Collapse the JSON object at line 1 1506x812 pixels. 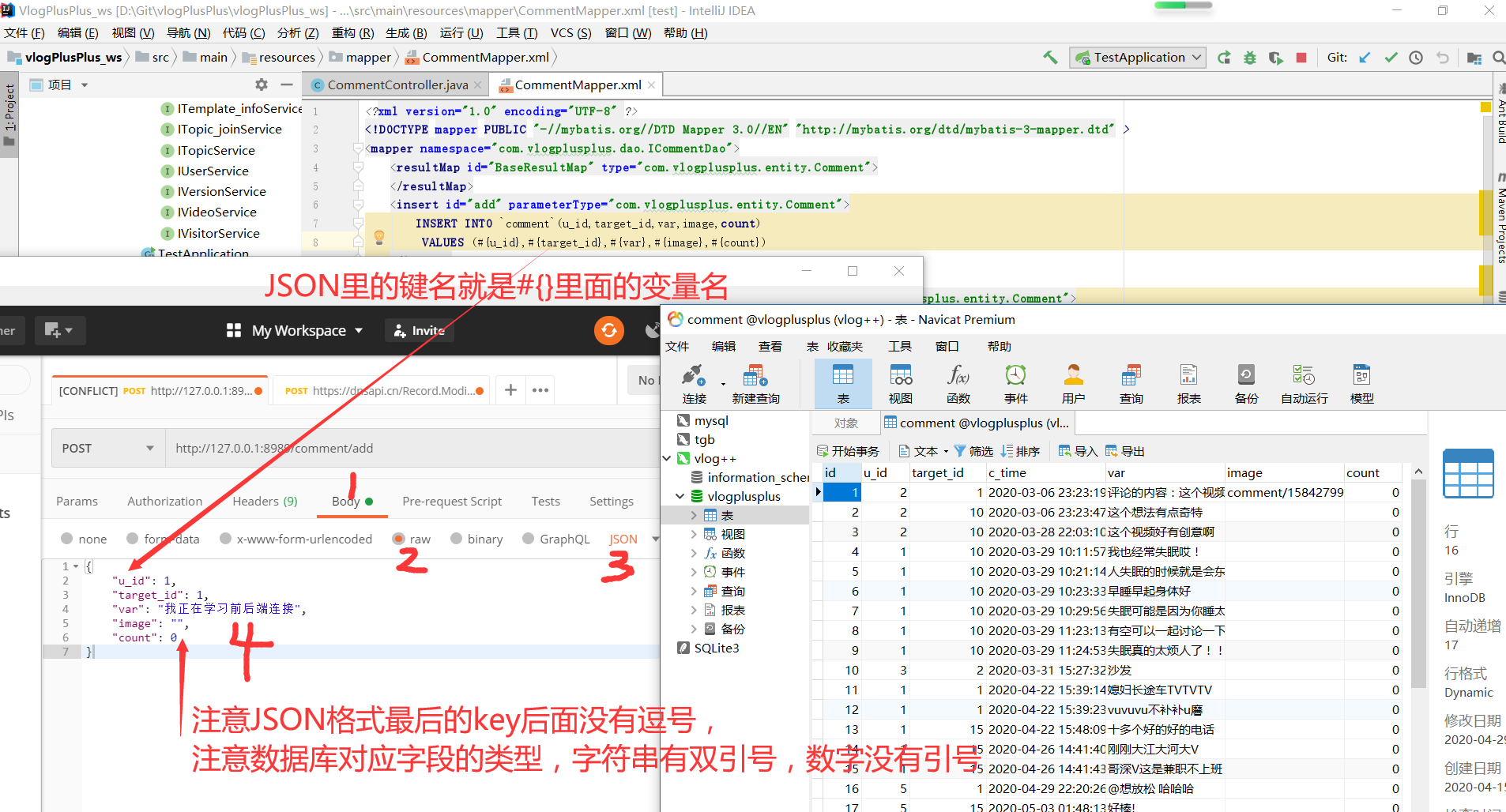tap(76, 566)
